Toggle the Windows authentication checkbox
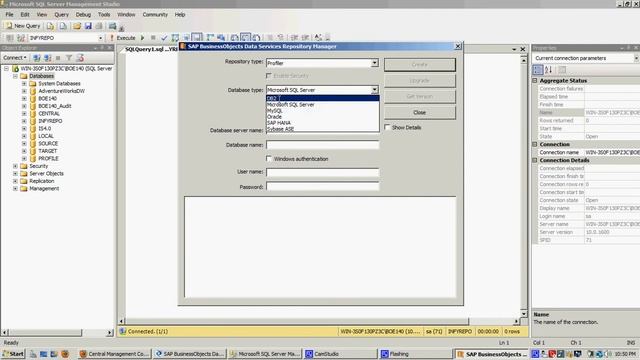This screenshot has width=640, height=360. click(x=269, y=159)
